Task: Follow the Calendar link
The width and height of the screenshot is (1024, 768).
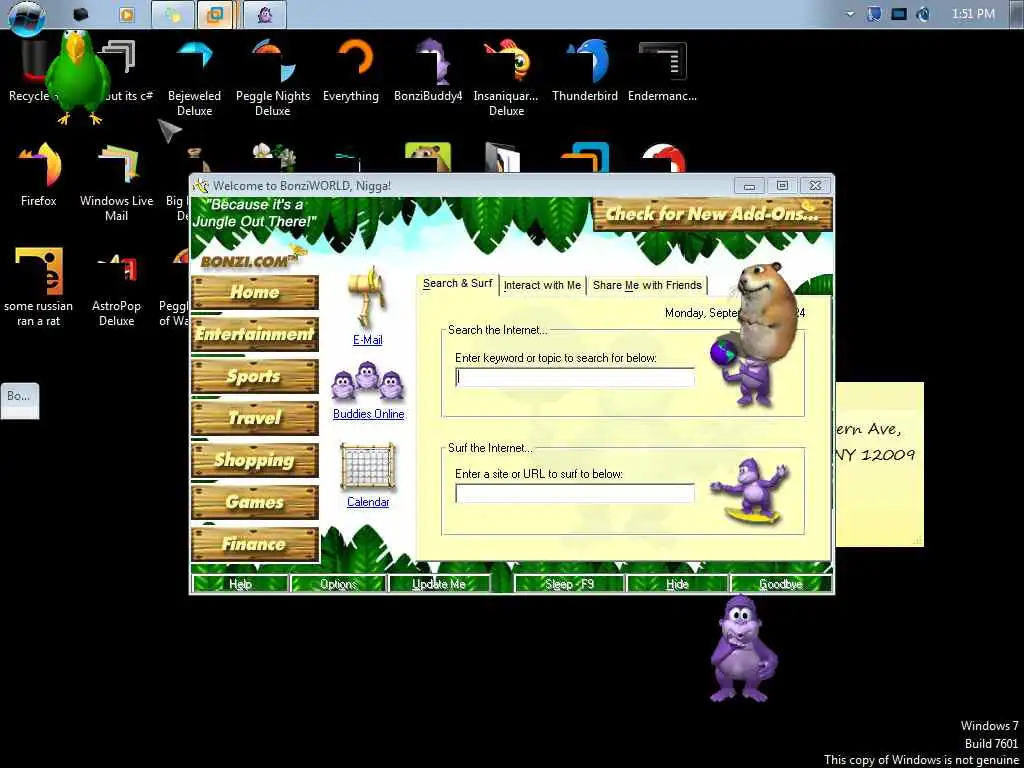Action: [x=368, y=502]
